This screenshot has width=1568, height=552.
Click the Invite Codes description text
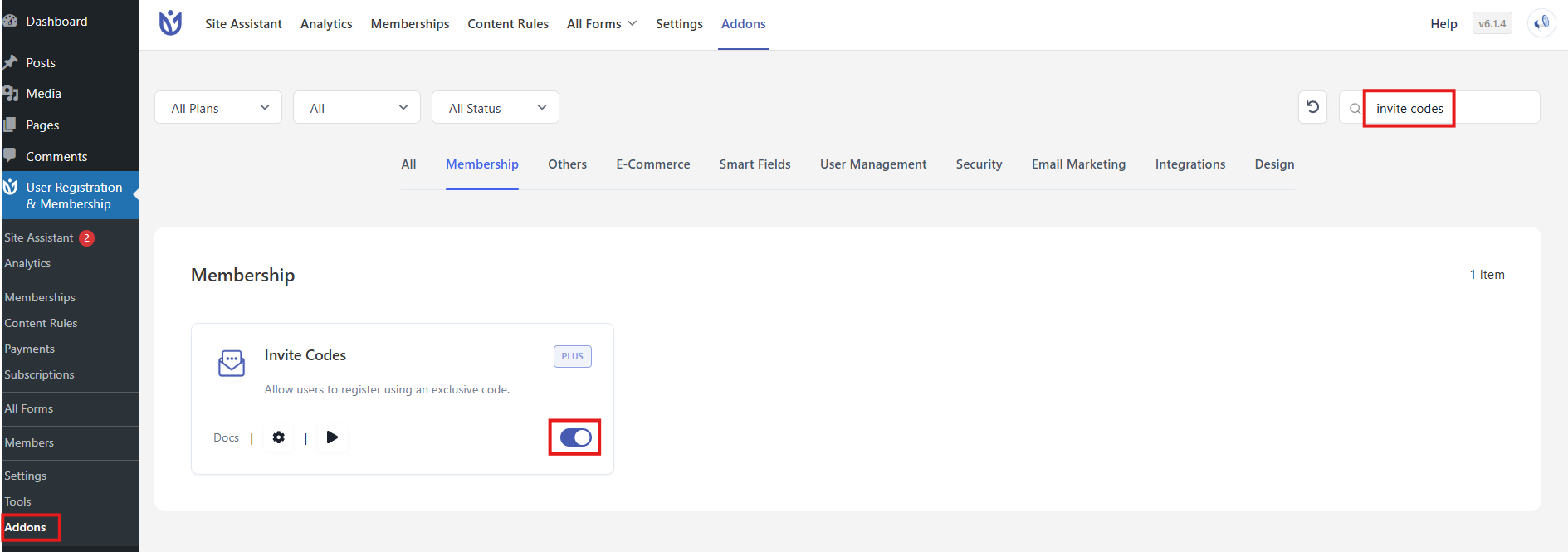[387, 389]
